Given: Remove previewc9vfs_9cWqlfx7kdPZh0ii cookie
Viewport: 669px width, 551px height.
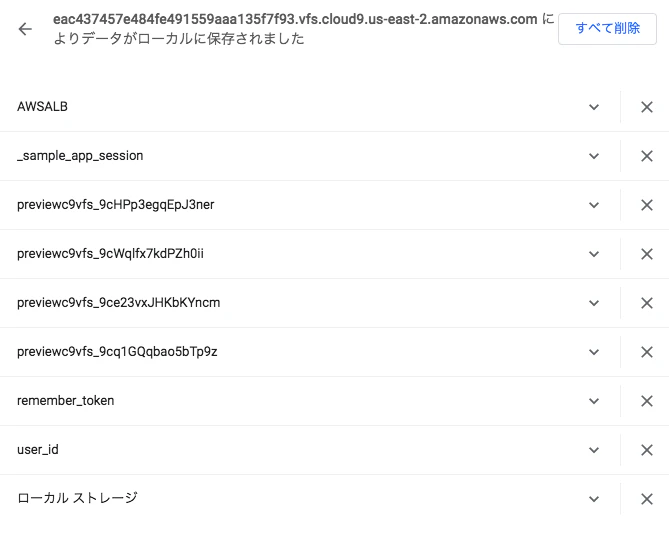Looking at the screenshot, I should pos(647,254).
